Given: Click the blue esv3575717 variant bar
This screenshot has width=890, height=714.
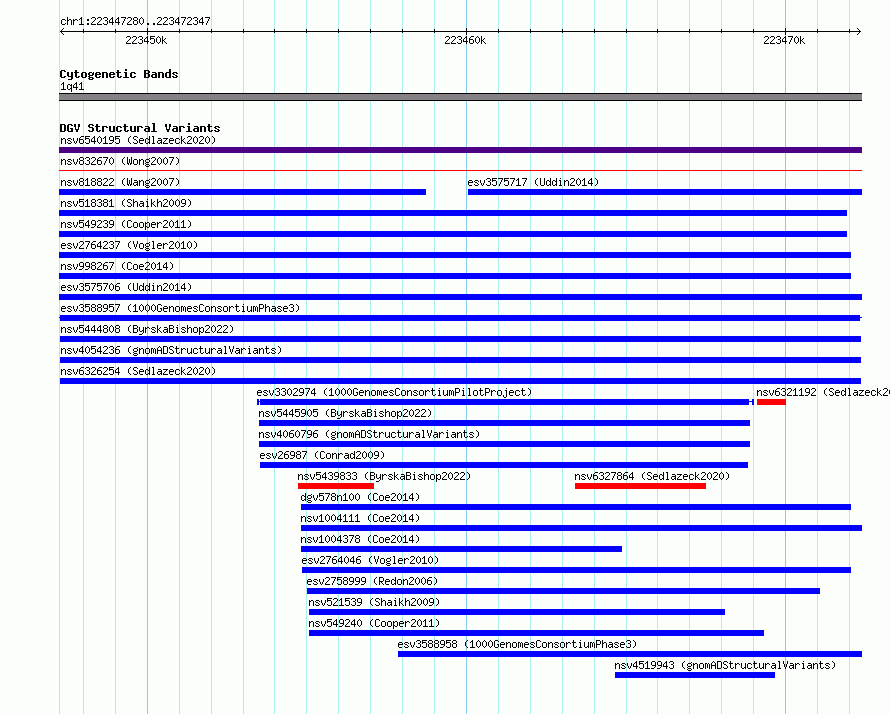Looking at the screenshot, I should (665, 192).
